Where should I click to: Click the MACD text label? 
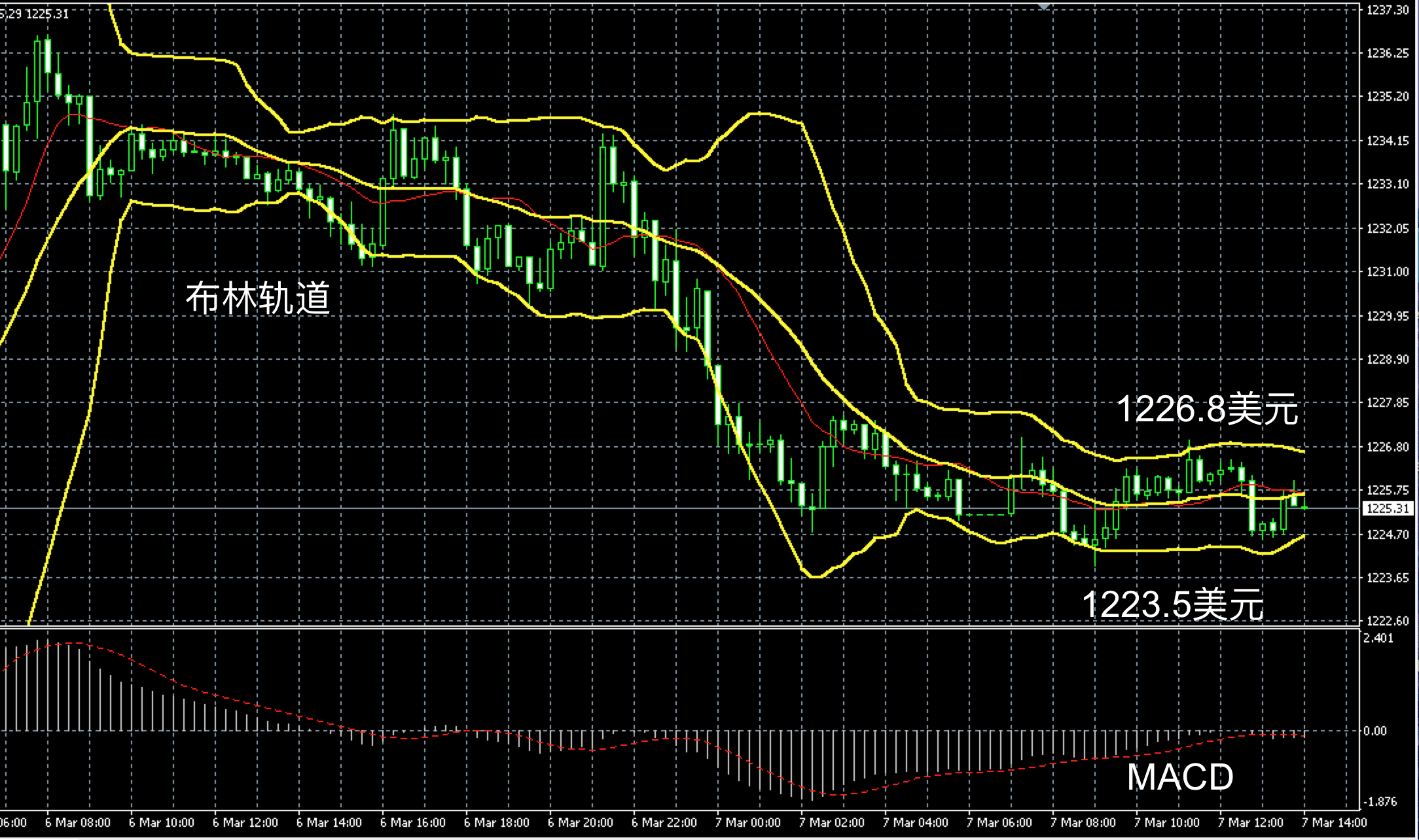(x=1179, y=777)
